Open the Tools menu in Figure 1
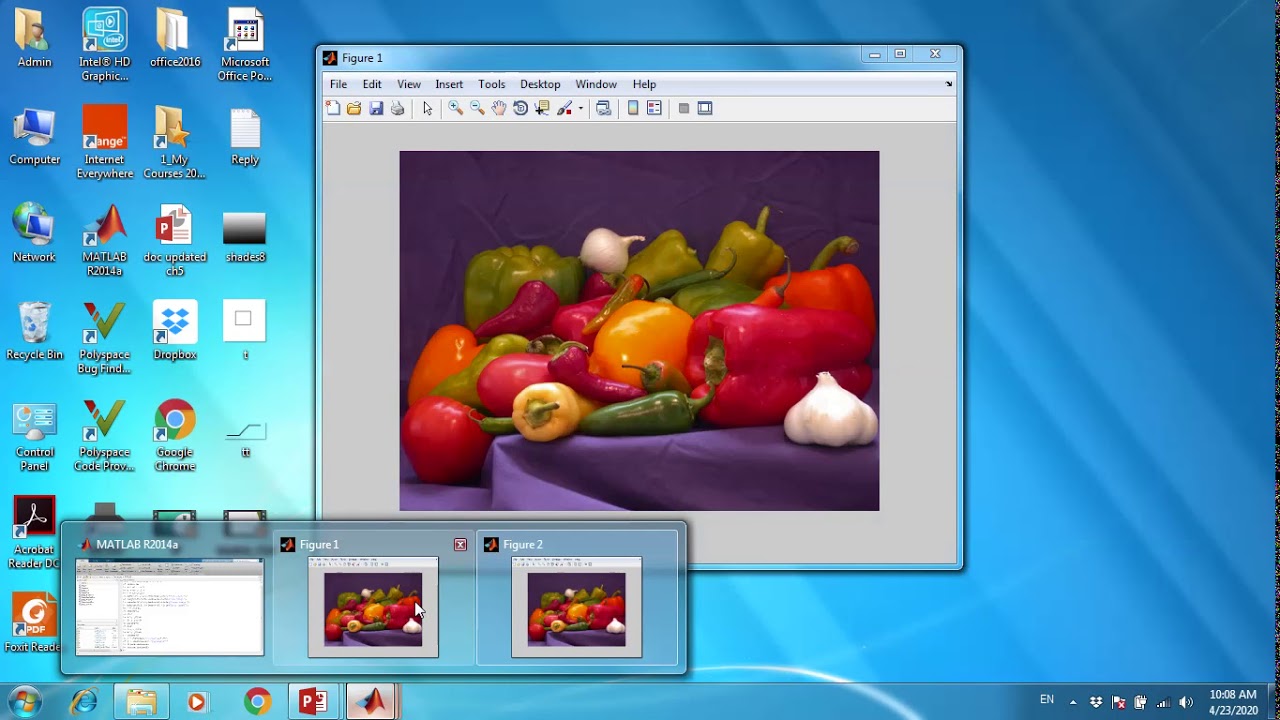The image size is (1280, 720). [x=492, y=84]
